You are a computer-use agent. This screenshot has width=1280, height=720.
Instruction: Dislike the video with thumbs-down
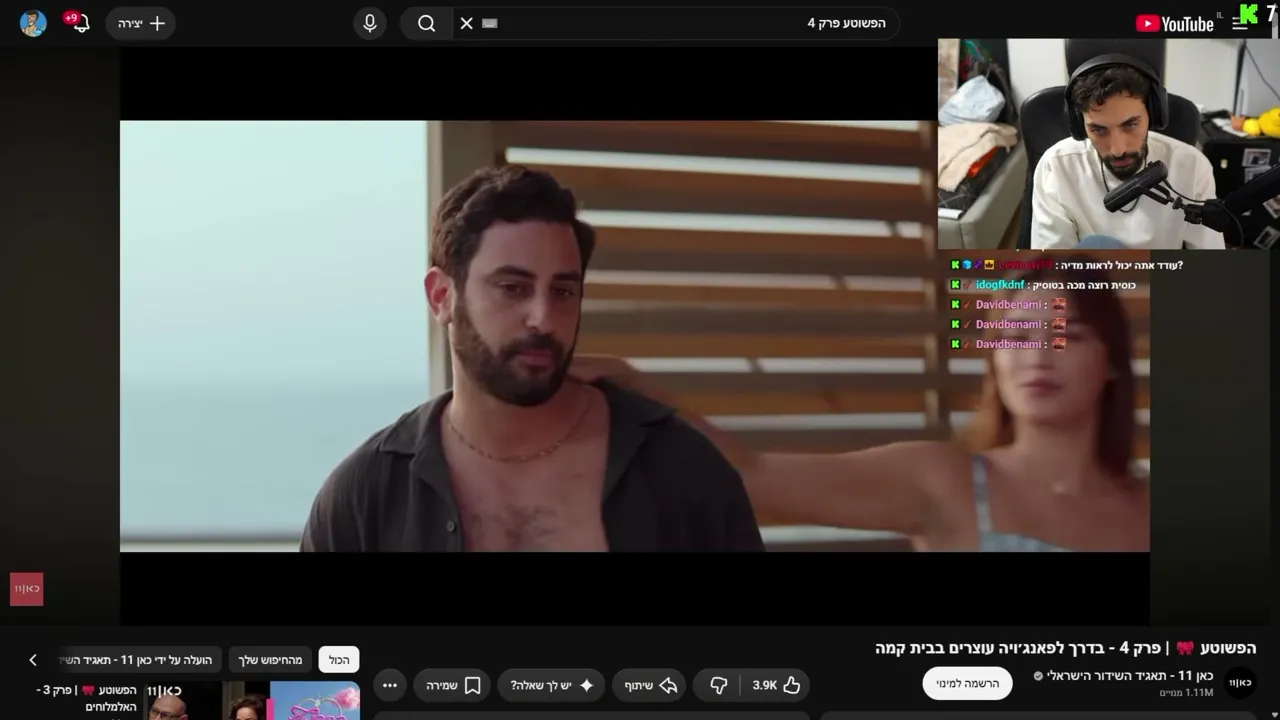(x=718, y=685)
